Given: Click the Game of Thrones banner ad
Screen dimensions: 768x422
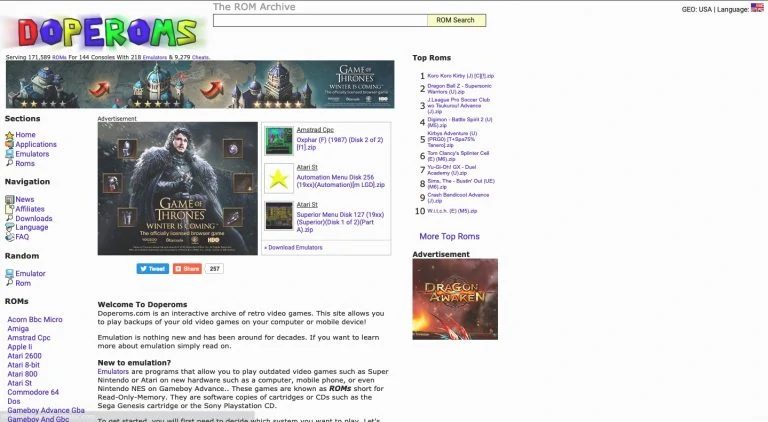Looking at the screenshot, I should (200, 84).
